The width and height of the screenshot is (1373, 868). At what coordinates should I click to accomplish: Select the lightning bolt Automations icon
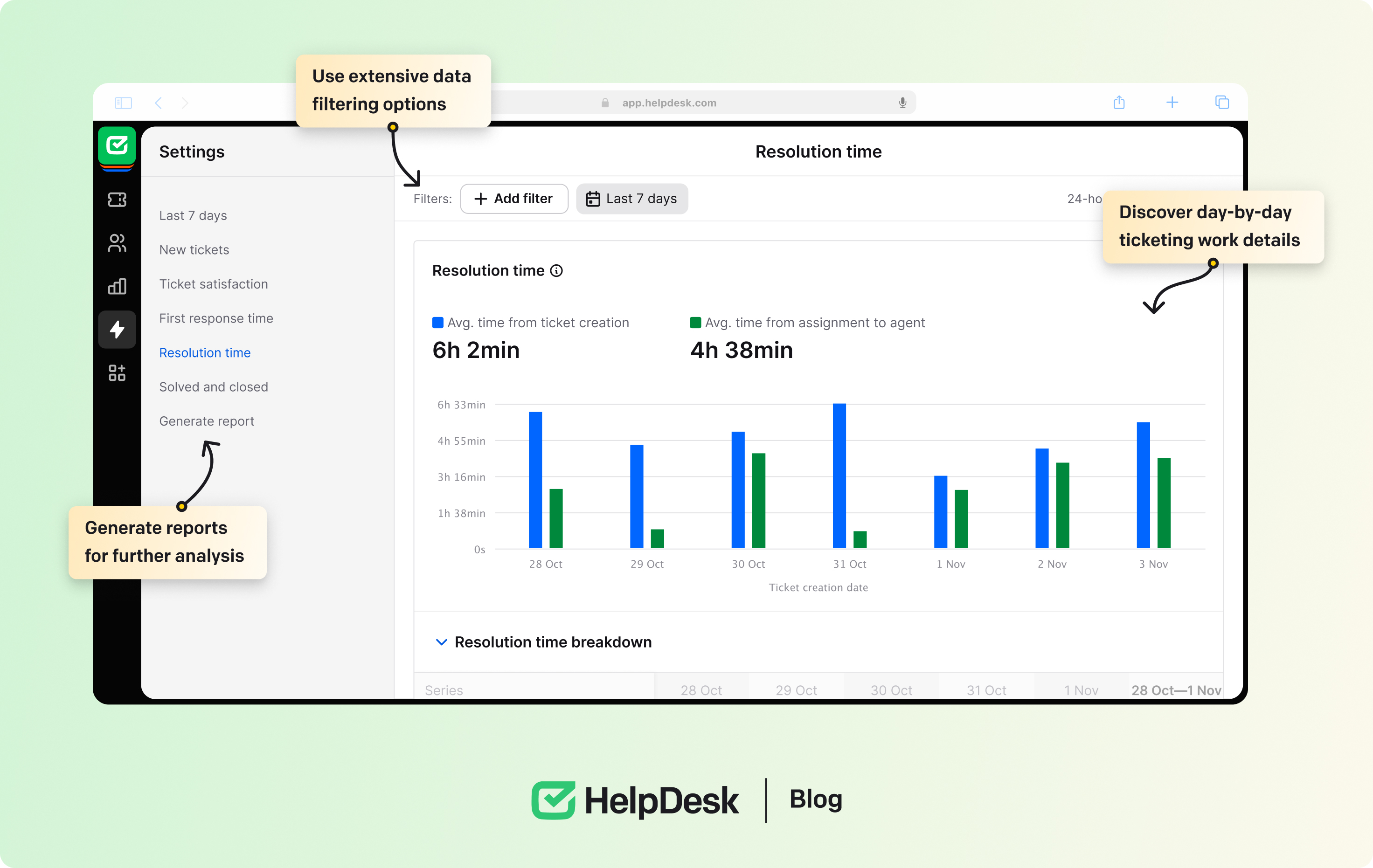(x=117, y=330)
